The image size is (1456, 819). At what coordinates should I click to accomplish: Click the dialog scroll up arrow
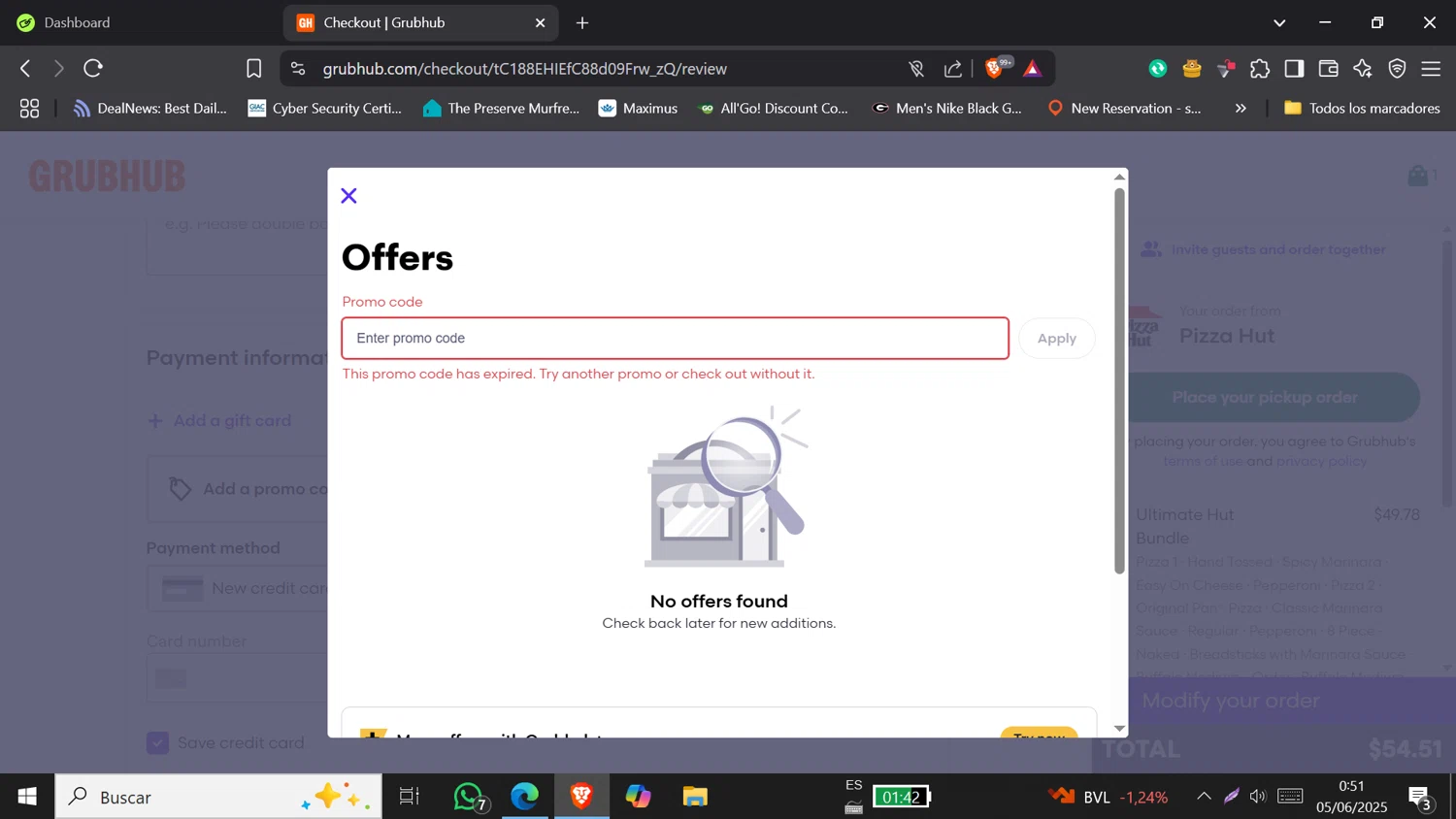coord(1119,177)
